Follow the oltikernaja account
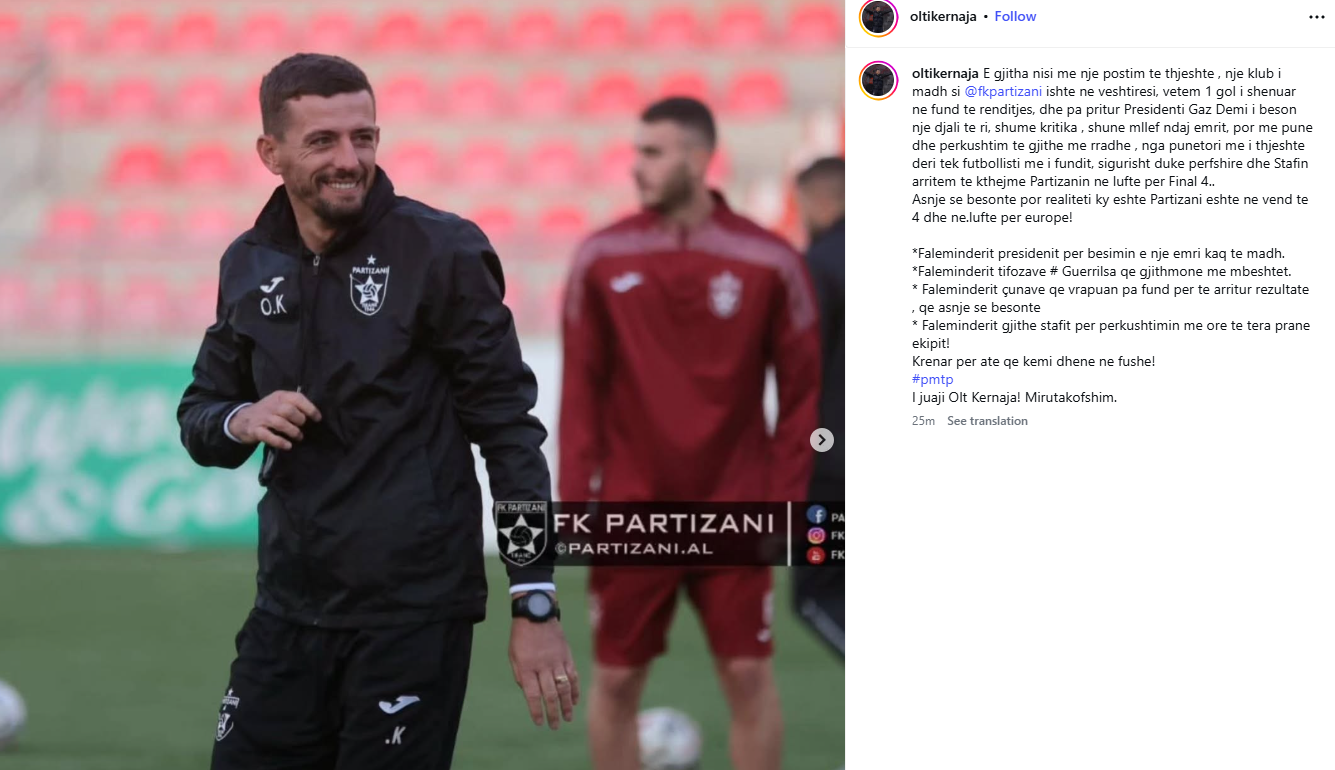Image resolution: width=1335 pixels, height=770 pixels. (1015, 17)
